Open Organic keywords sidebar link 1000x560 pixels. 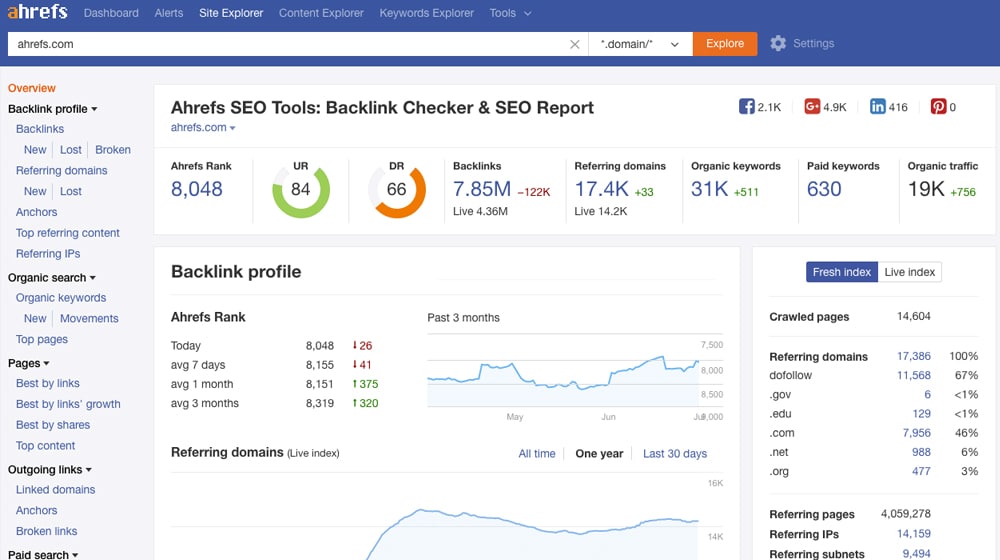click(61, 298)
